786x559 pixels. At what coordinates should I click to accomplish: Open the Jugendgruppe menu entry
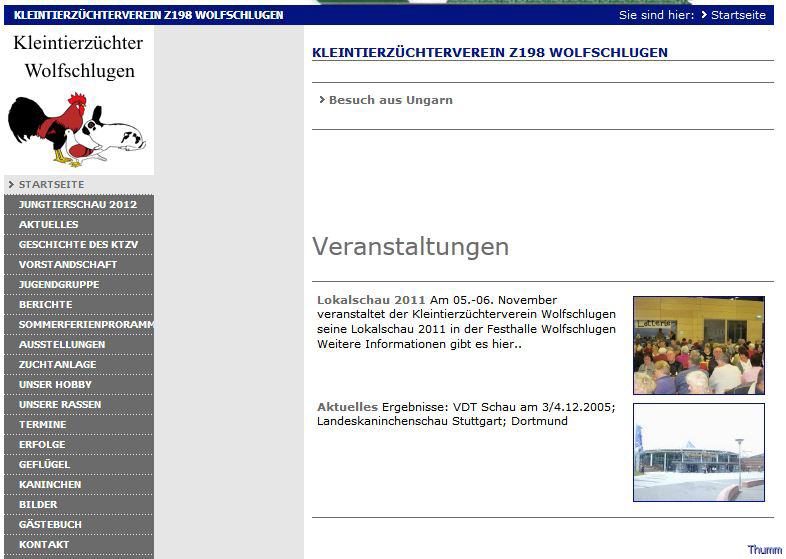58,285
